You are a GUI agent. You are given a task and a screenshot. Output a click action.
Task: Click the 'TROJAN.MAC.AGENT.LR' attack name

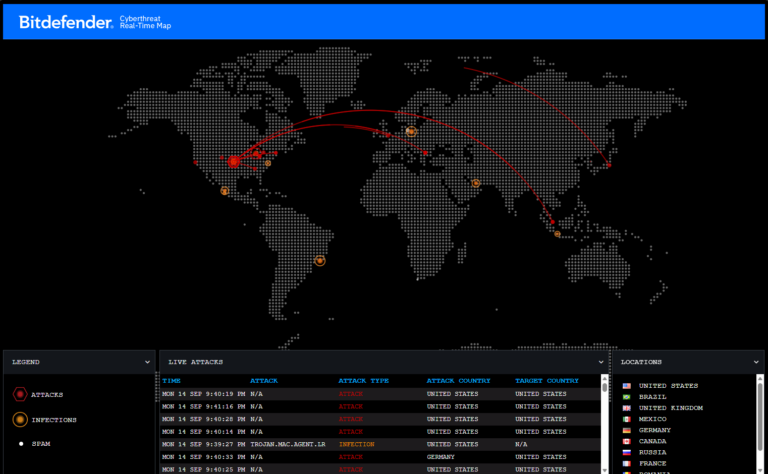pyautogui.click(x=288, y=445)
